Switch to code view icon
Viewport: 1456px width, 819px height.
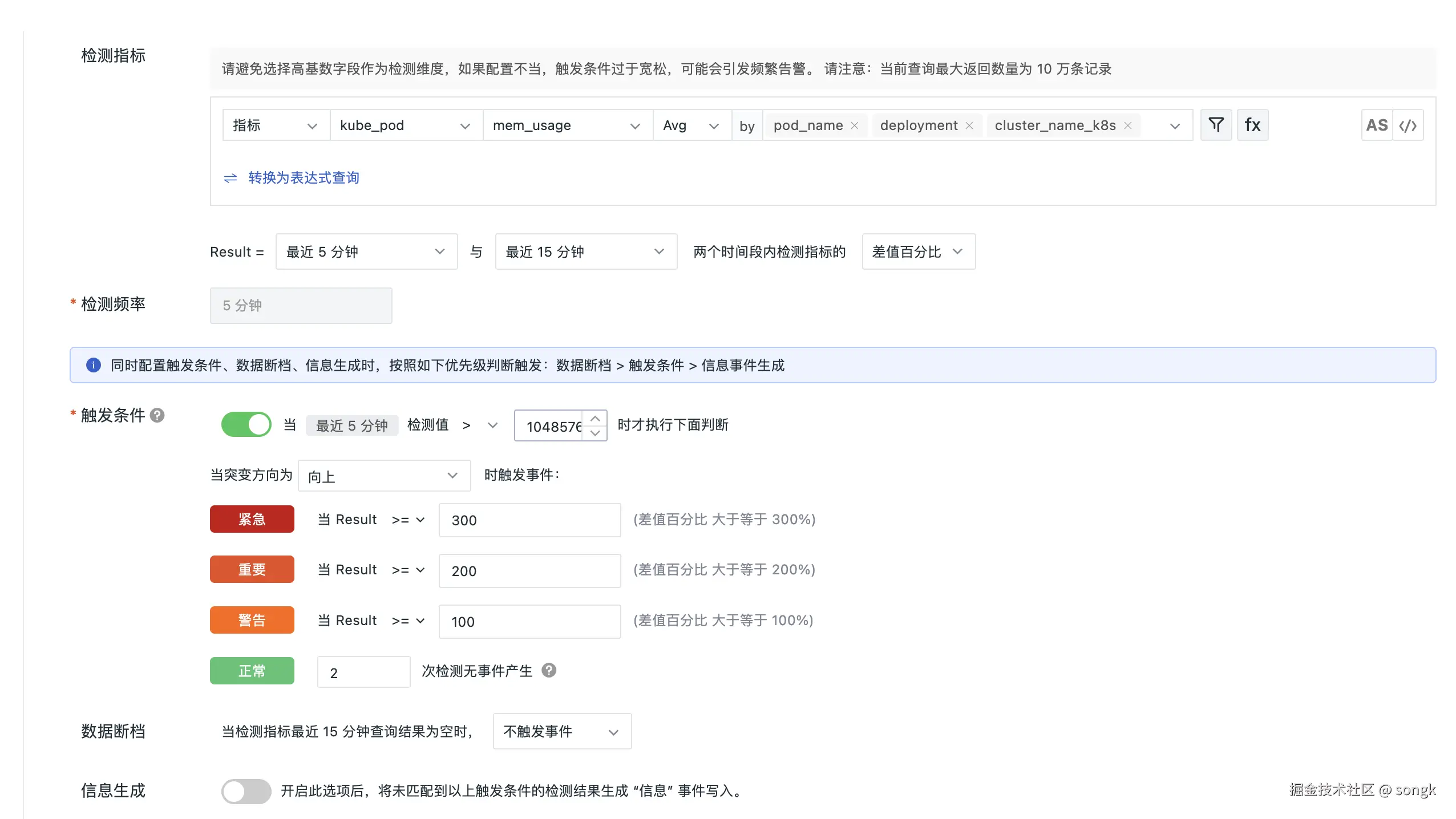[x=1408, y=125]
